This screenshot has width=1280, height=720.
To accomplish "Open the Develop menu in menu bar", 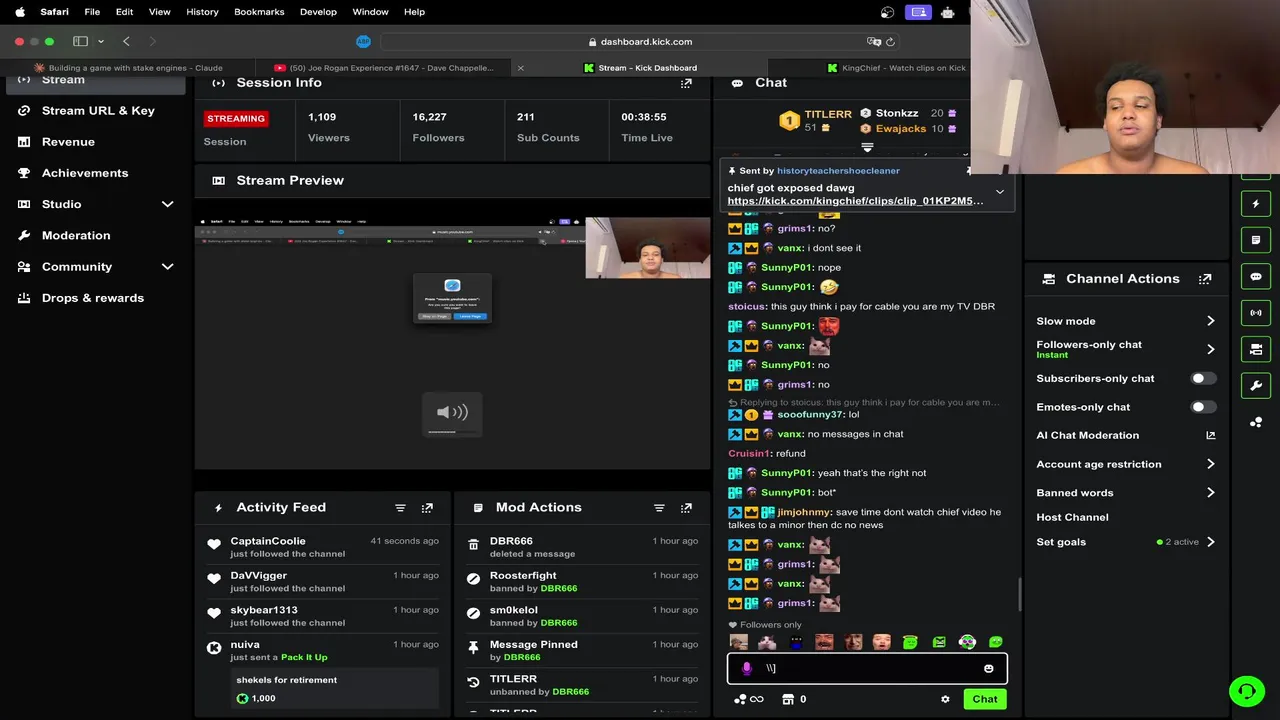I will point(318,12).
